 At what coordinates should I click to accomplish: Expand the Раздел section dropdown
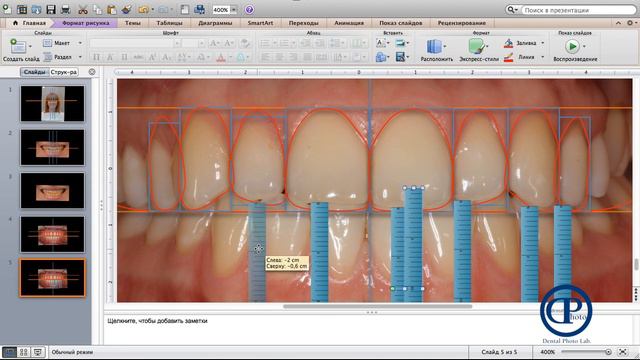(80, 57)
